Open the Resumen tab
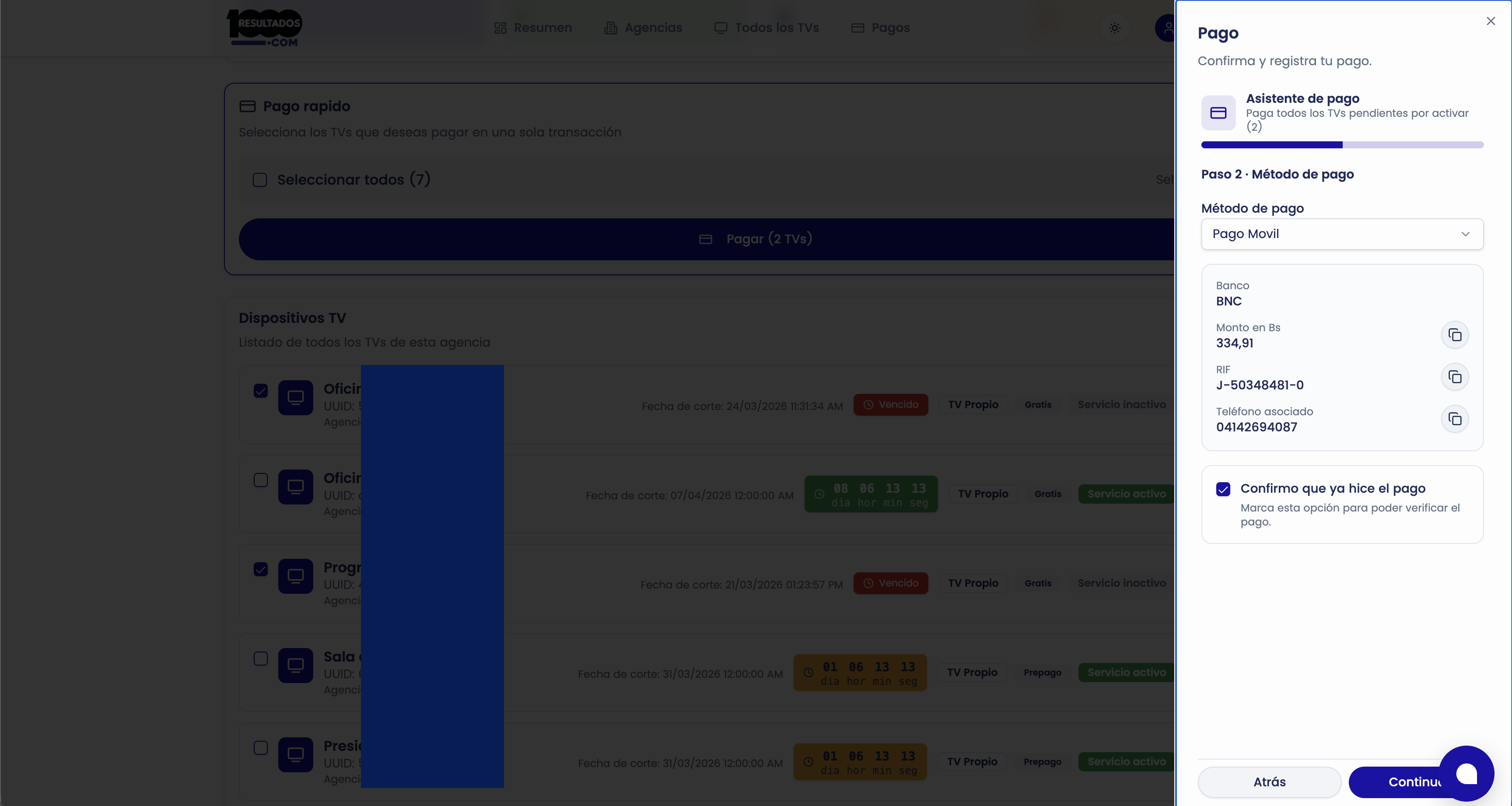The height and width of the screenshot is (806, 1512). click(533, 28)
